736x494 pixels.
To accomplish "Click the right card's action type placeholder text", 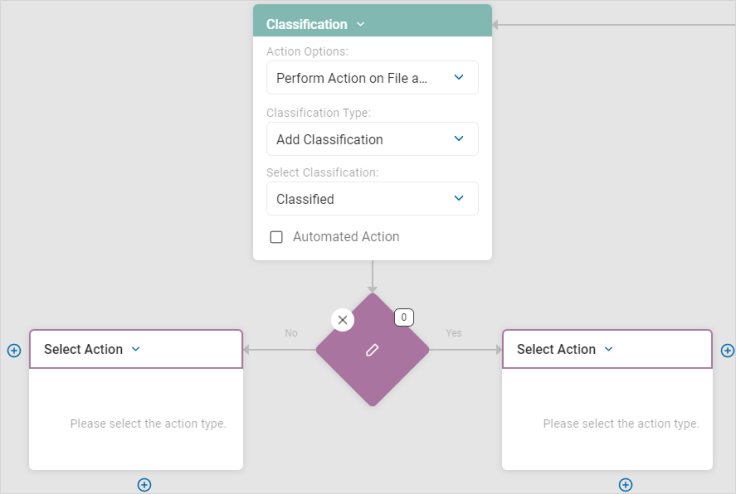I will (621, 424).
